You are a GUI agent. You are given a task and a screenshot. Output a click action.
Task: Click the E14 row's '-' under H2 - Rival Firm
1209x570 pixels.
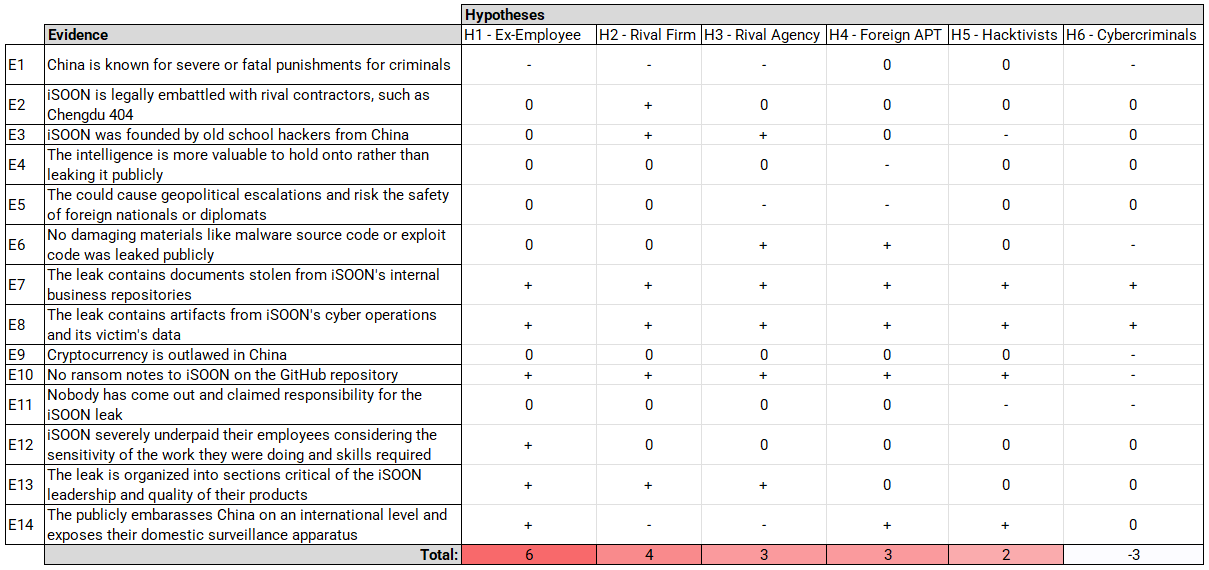pos(648,525)
